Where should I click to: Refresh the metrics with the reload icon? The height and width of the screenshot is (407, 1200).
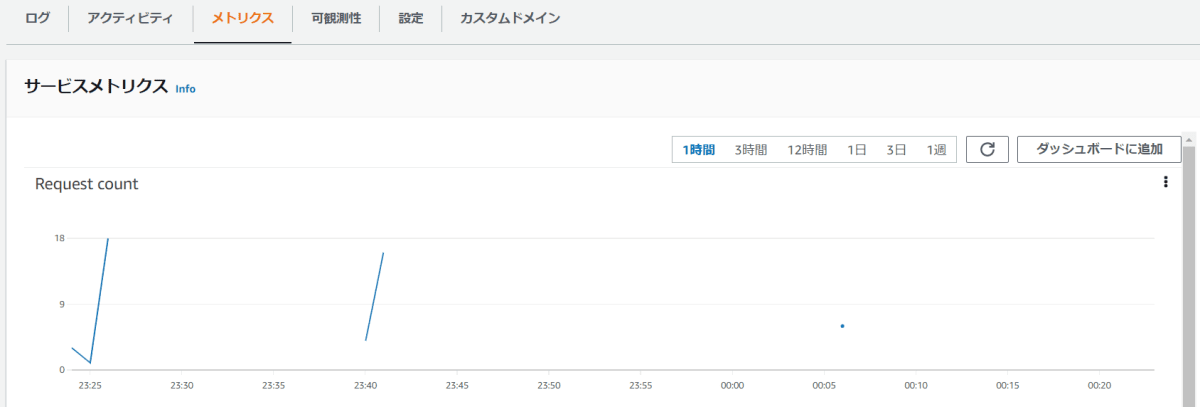pyautogui.click(x=987, y=149)
